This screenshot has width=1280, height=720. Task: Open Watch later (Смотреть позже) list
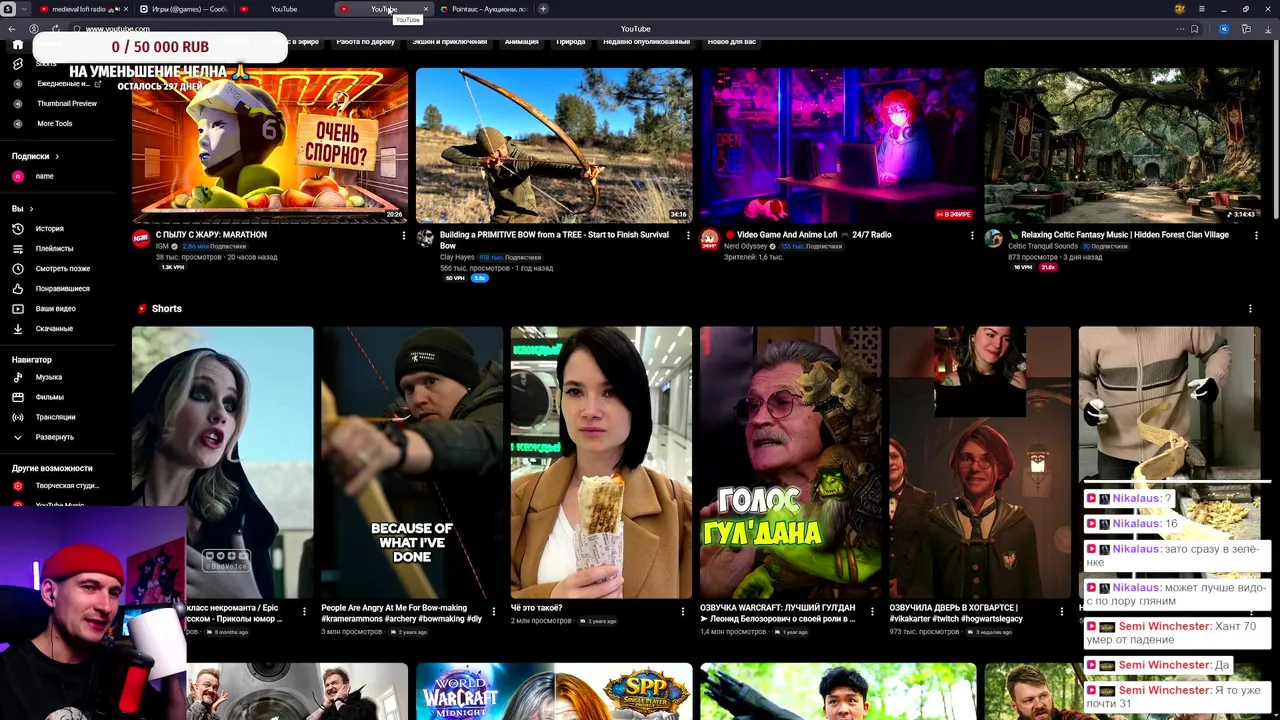coord(51,269)
